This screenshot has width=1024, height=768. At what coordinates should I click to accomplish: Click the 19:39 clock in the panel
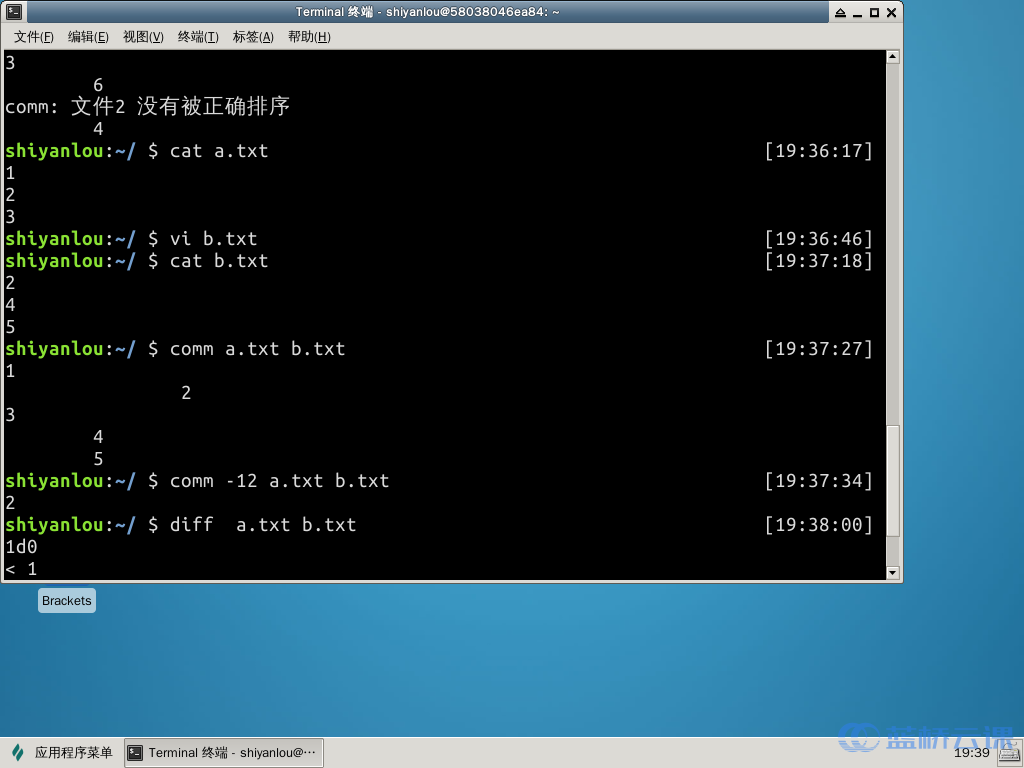[971, 753]
